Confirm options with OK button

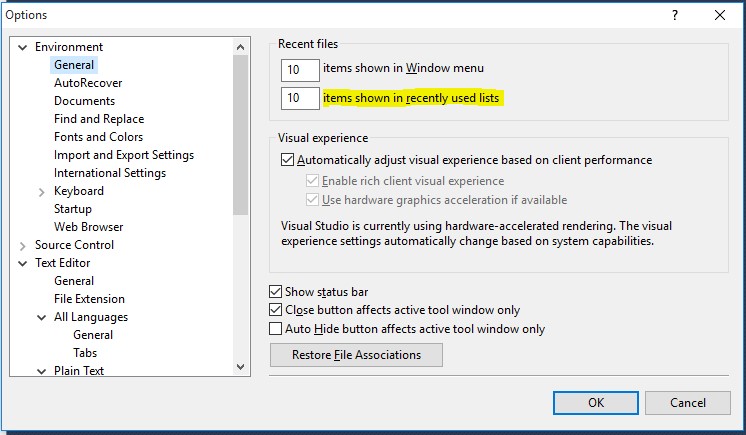(596, 403)
